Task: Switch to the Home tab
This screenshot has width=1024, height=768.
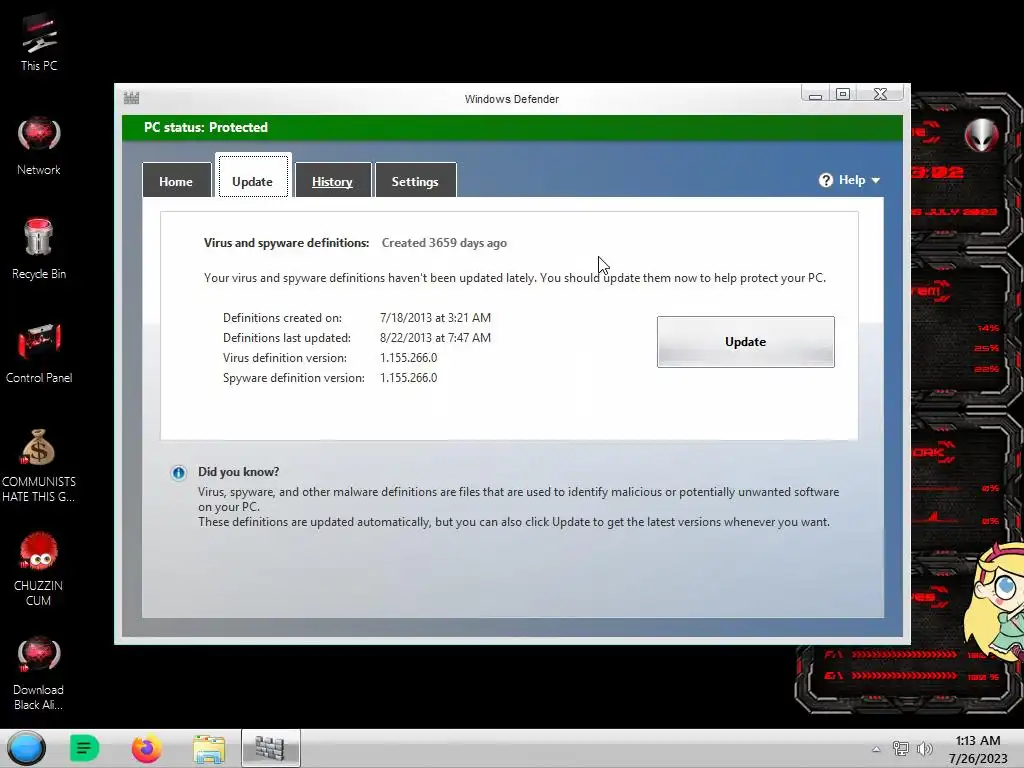Action: (176, 181)
